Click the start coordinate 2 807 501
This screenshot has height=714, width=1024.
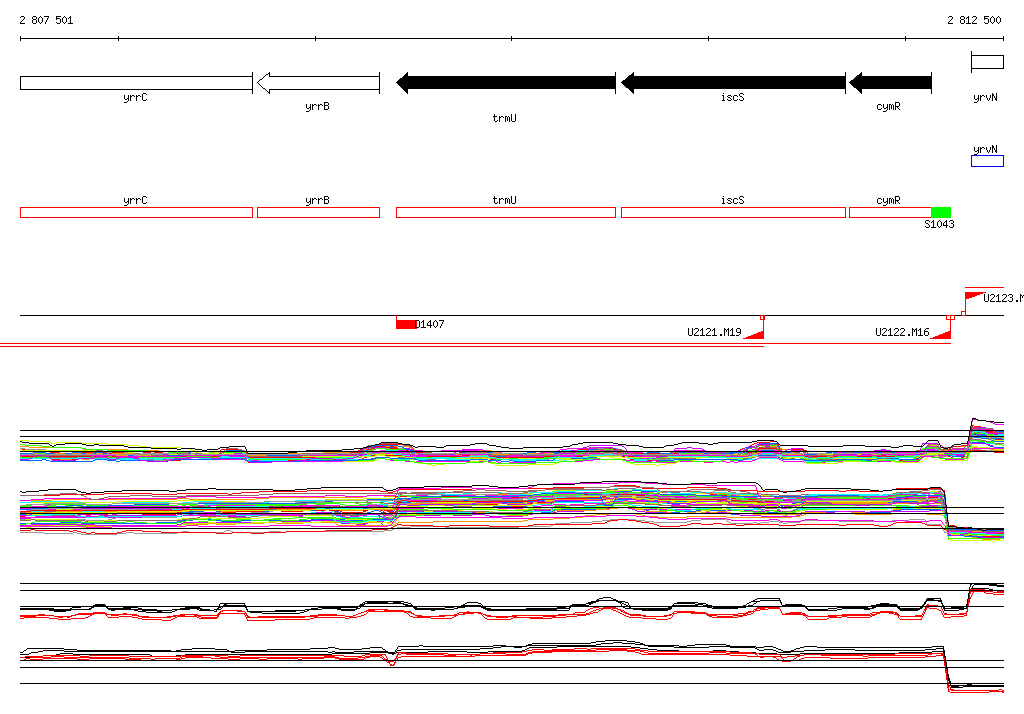(x=46, y=20)
